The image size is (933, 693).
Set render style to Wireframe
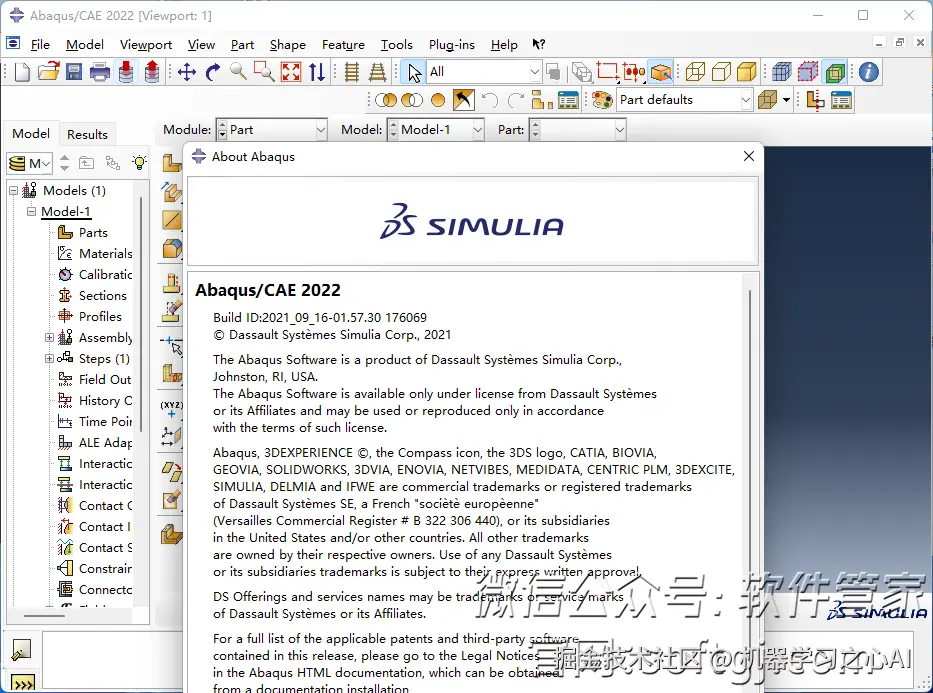696,72
